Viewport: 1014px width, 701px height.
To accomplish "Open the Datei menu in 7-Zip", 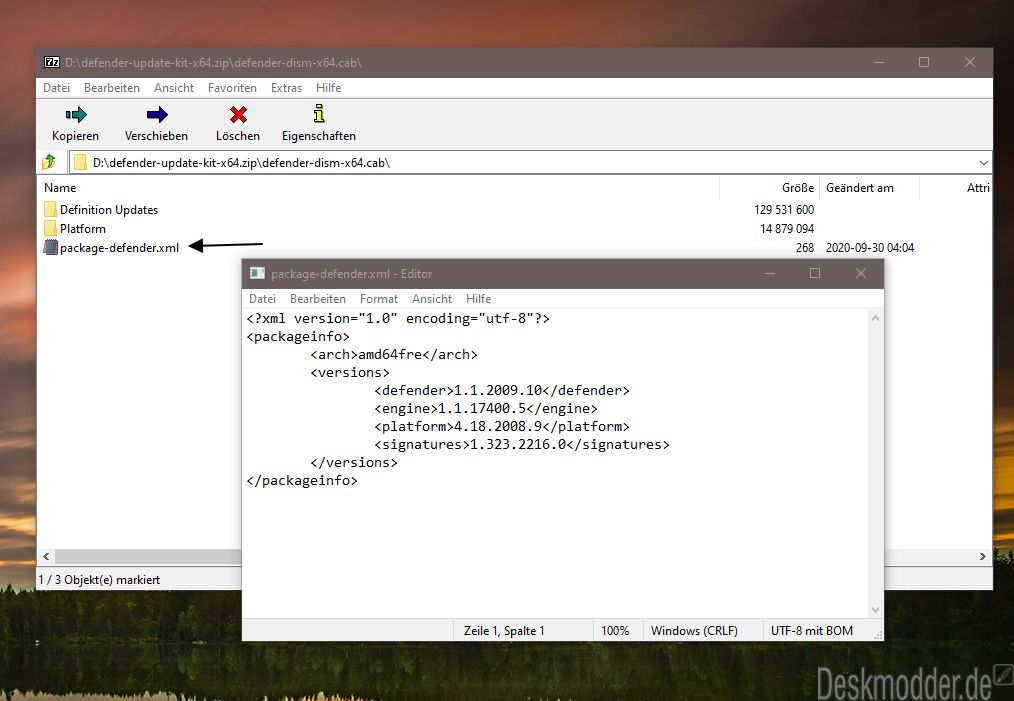I will pos(56,88).
